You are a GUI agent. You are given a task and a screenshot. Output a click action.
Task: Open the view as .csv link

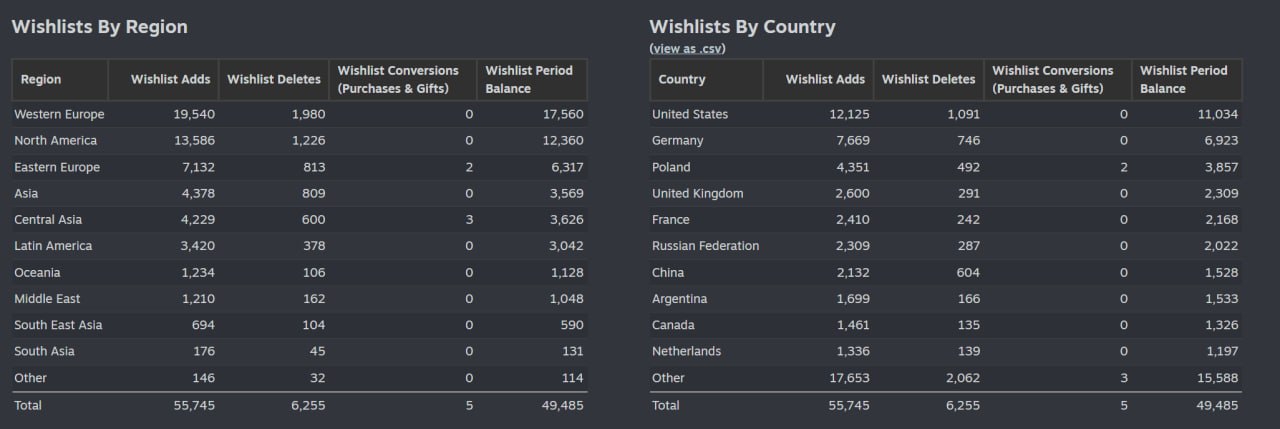687,48
